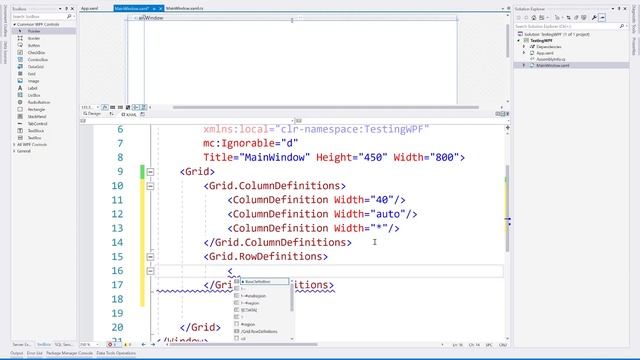Click the Toolbox search magnifier icon
Screen dimensions: 640x360
click(69, 16)
